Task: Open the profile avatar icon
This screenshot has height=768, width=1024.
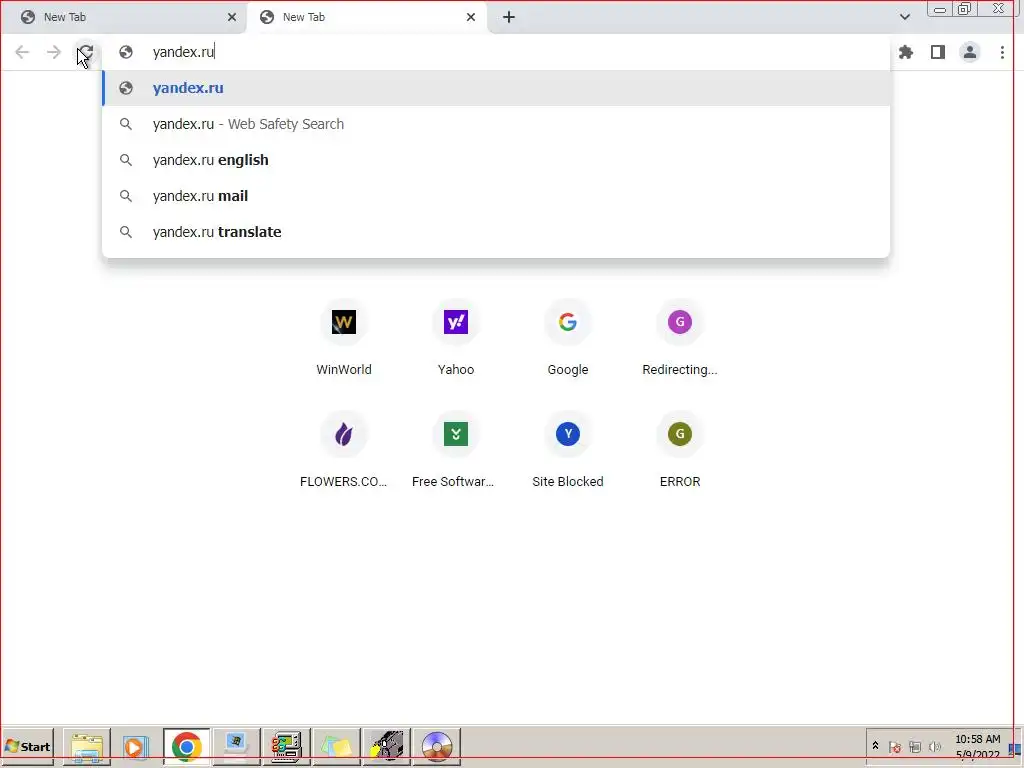Action: pos(970,52)
